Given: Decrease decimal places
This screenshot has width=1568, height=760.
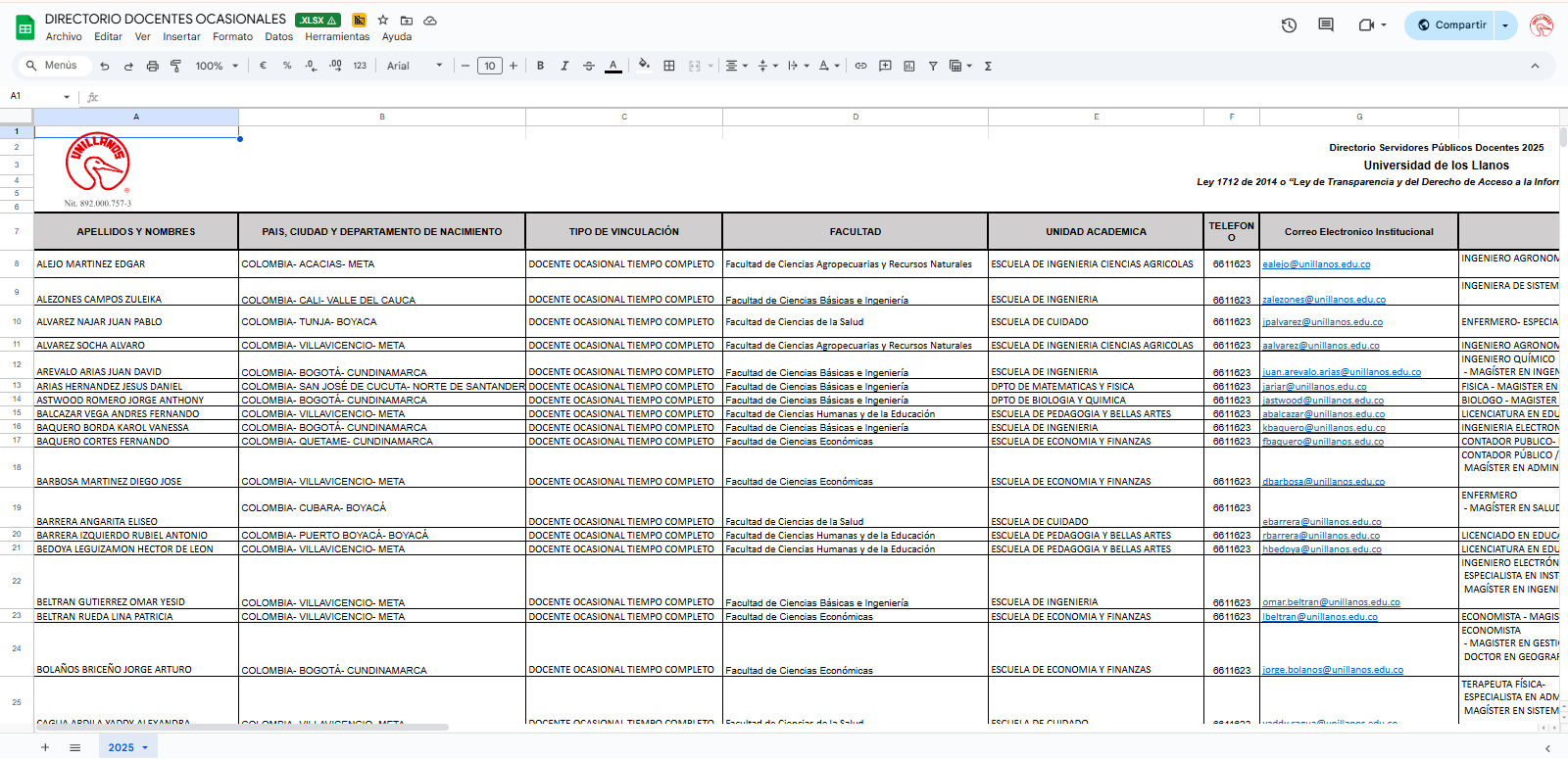Looking at the screenshot, I should click(311, 66).
